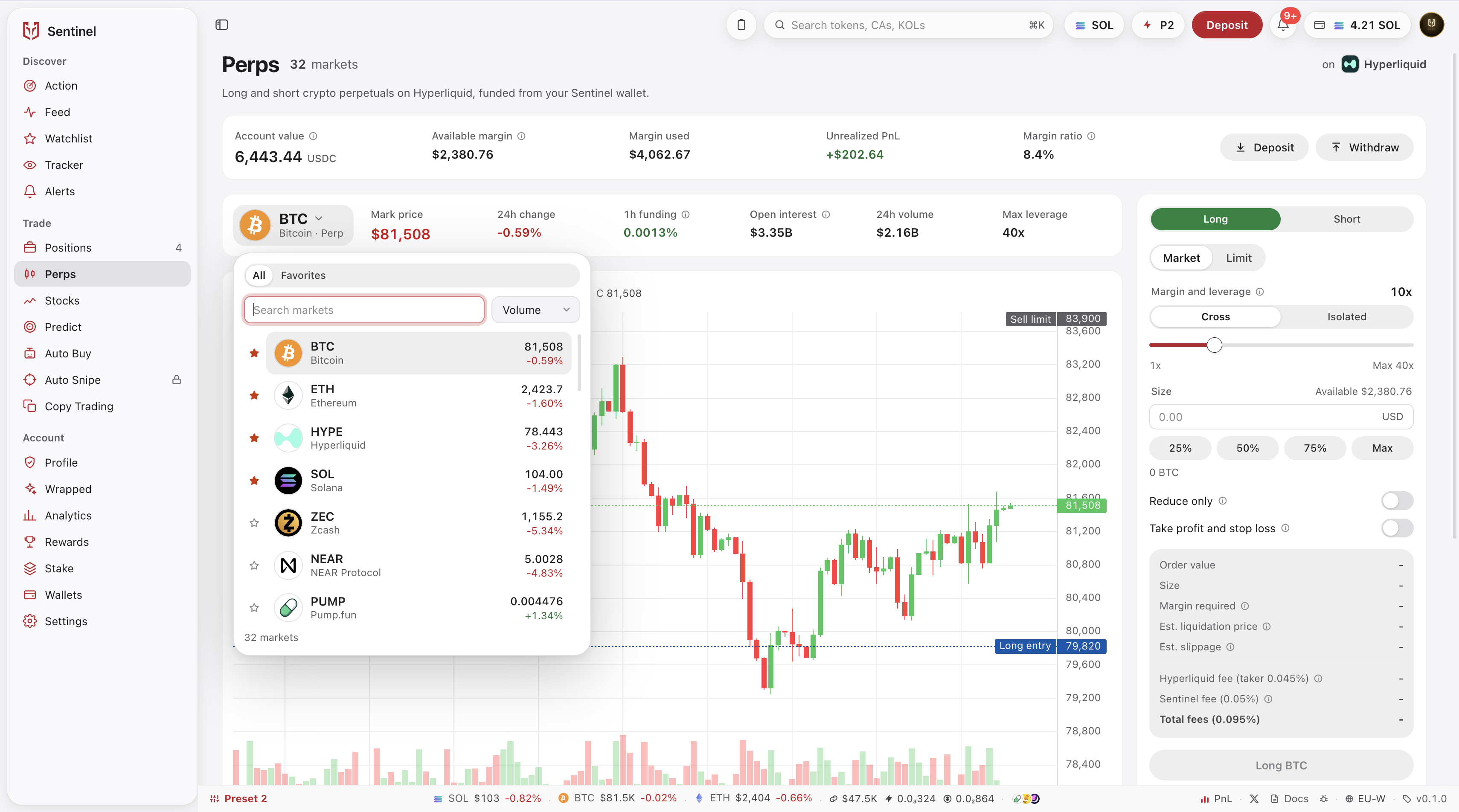Focus the Search markets field
Image resolution: width=1459 pixels, height=812 pixels.
click(364, 310)
